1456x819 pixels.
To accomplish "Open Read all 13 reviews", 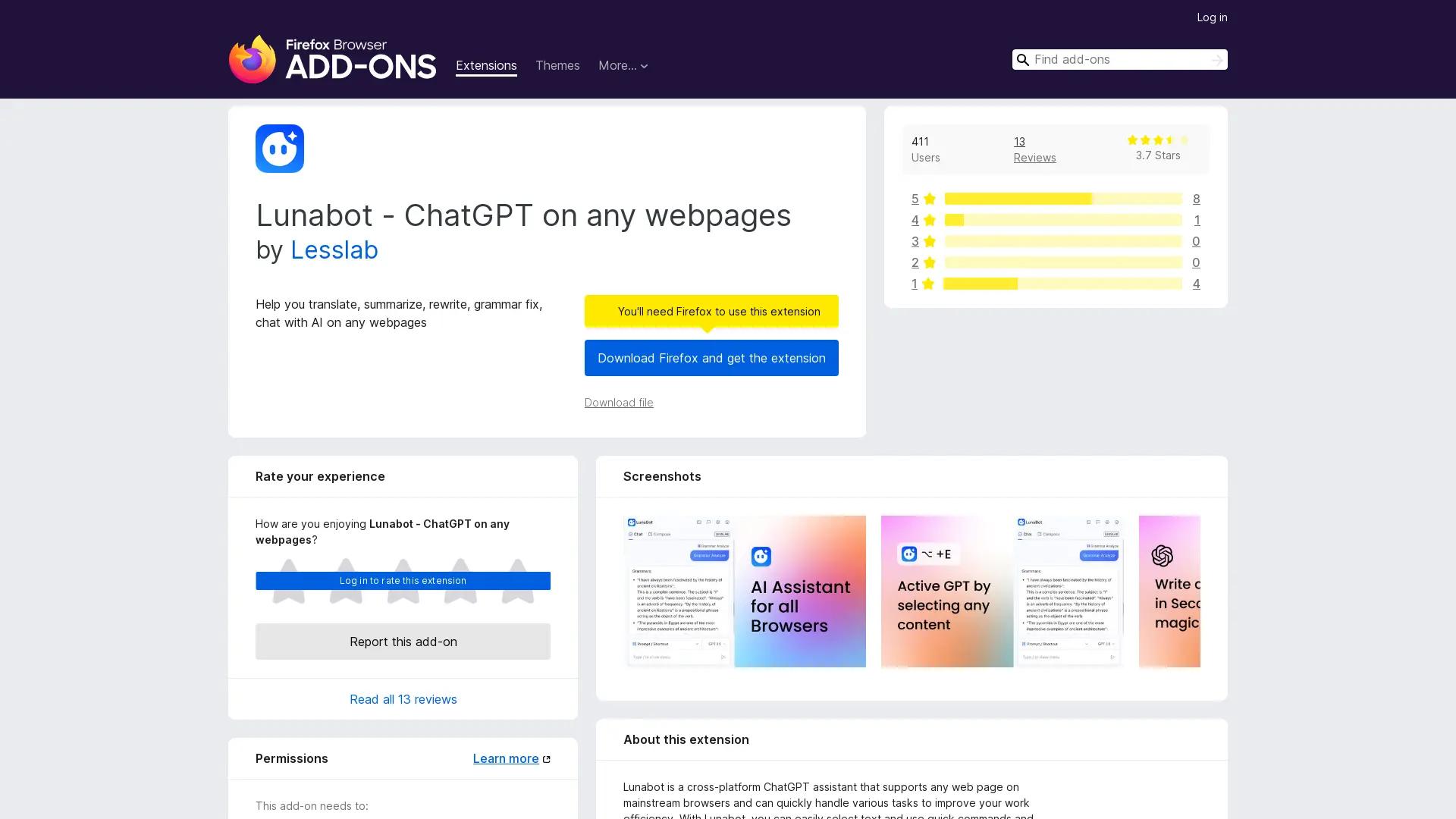I will click(403, 698).
